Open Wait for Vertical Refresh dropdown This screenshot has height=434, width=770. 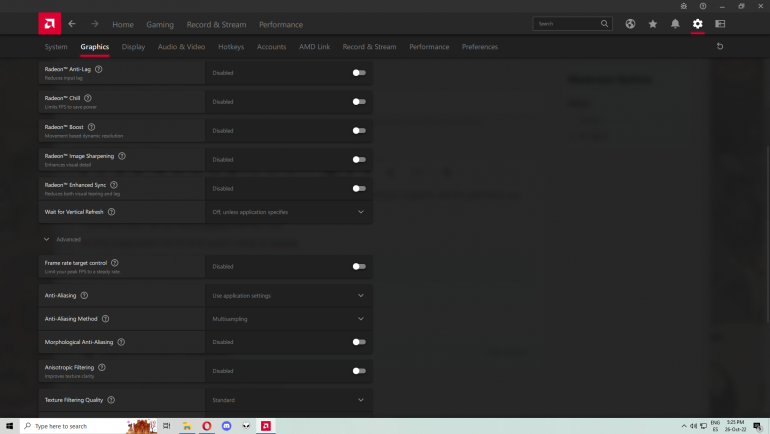click(x=288, y=212)
